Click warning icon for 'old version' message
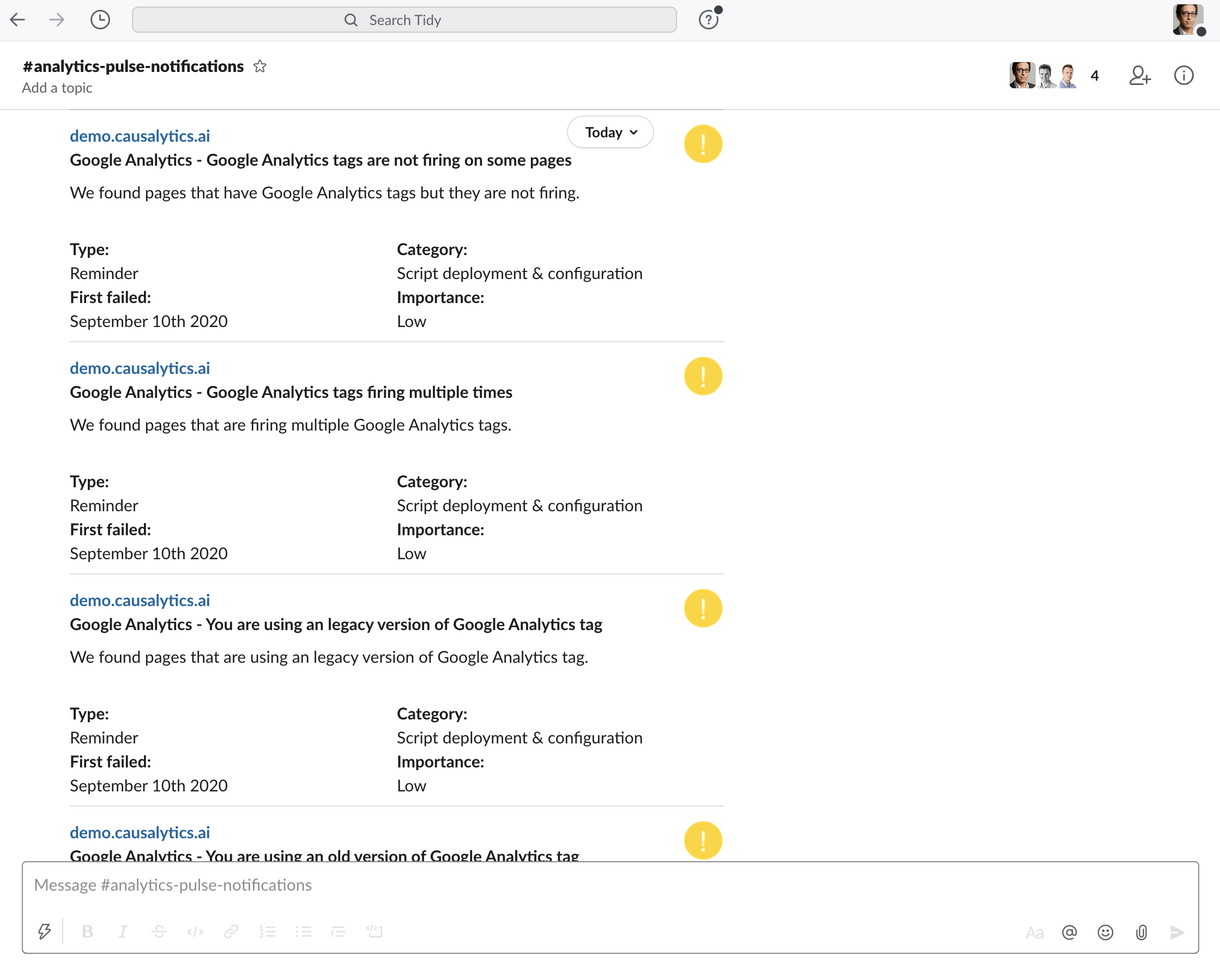This screenshot has width=1220, height=980. point(703,840)
